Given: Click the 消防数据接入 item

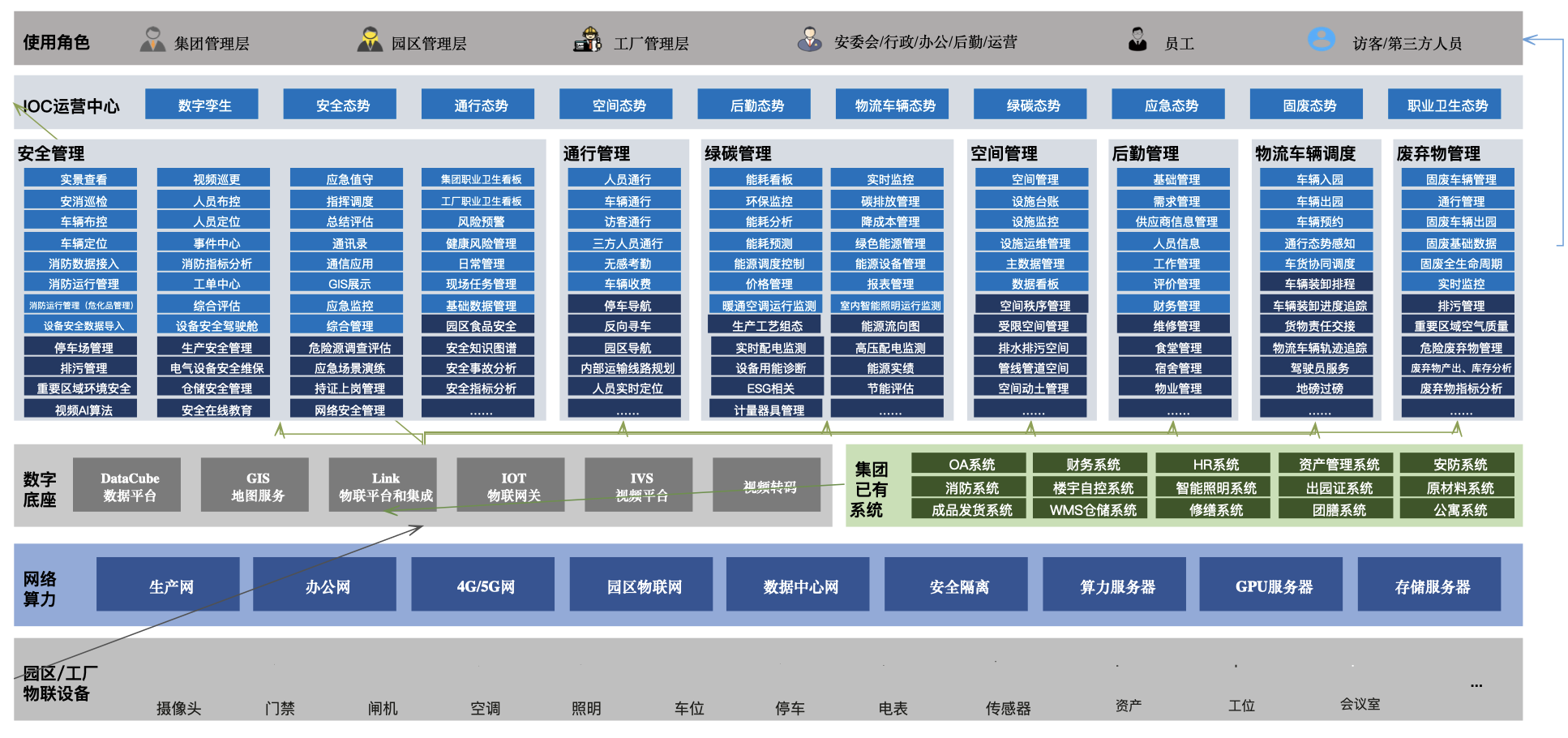Looking at the screenshot, I should 81,263.
